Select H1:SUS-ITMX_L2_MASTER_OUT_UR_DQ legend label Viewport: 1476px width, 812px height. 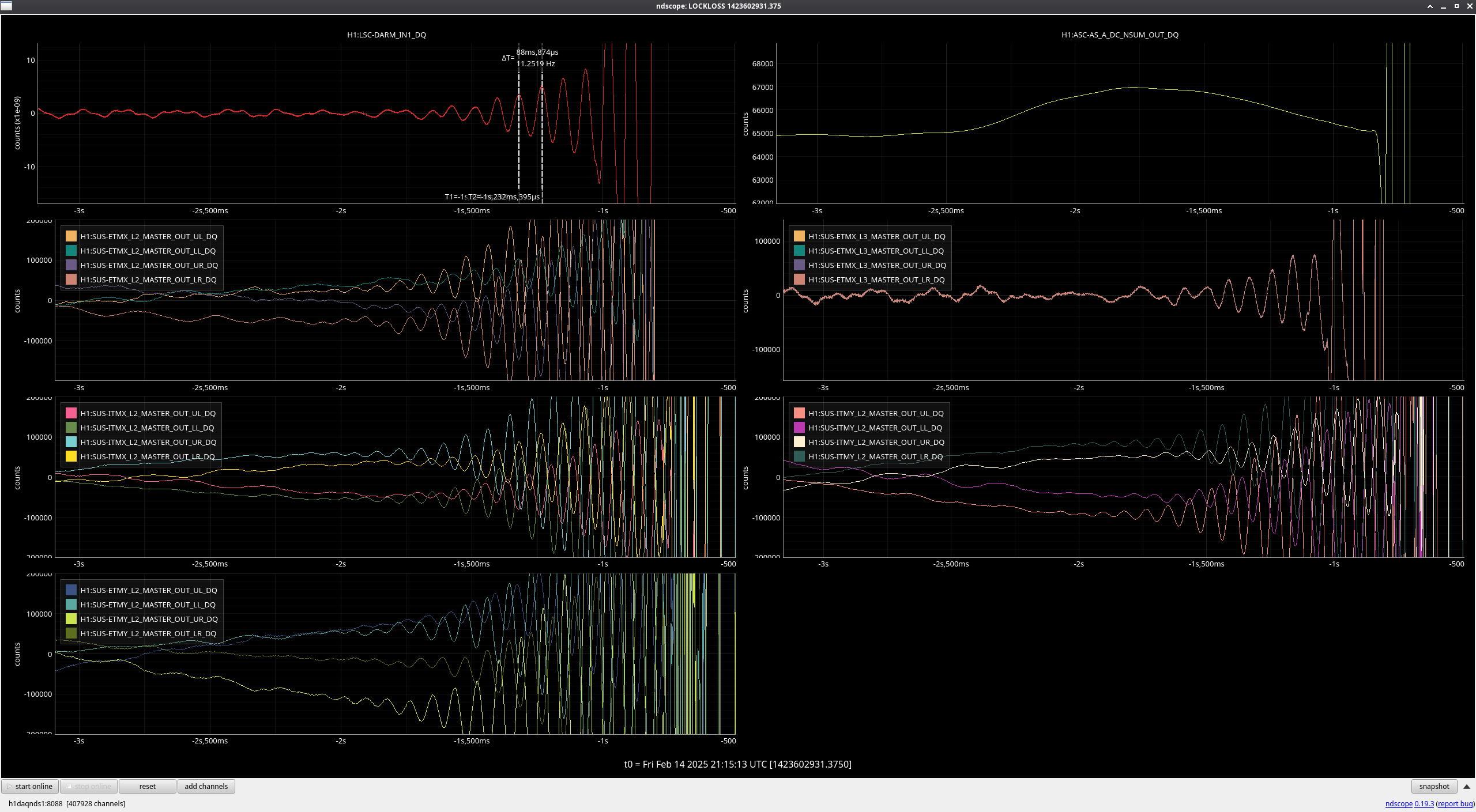(149, 442)
